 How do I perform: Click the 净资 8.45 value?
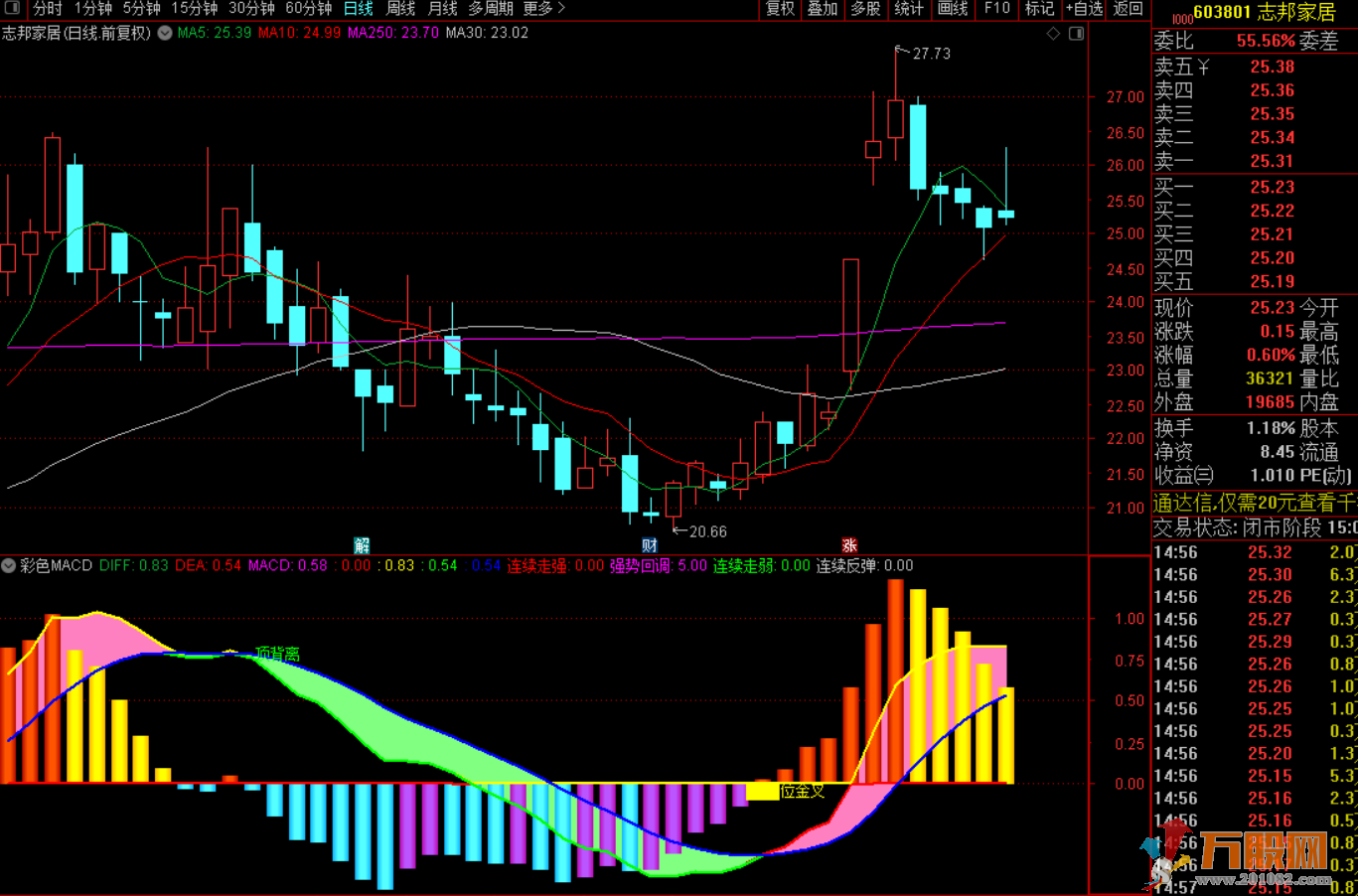click(x=1278, y=452)
